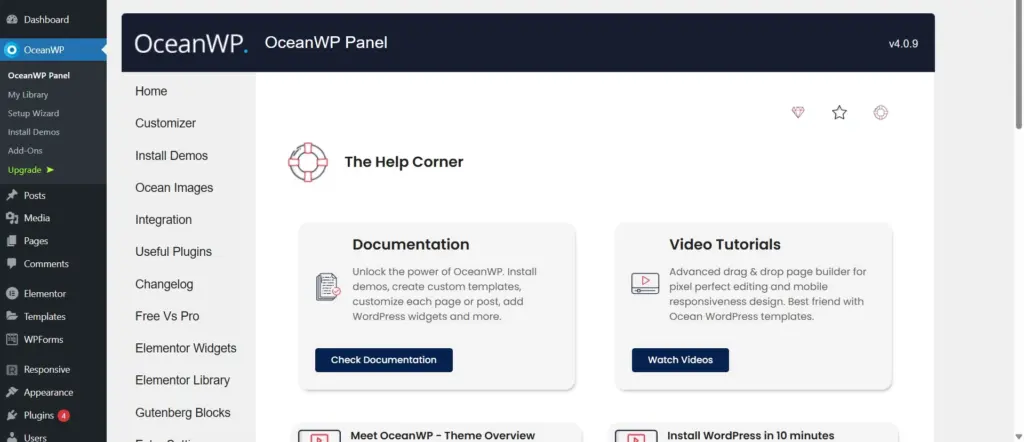Click the star rating icon
The image size is (1024, 442).
839,112
